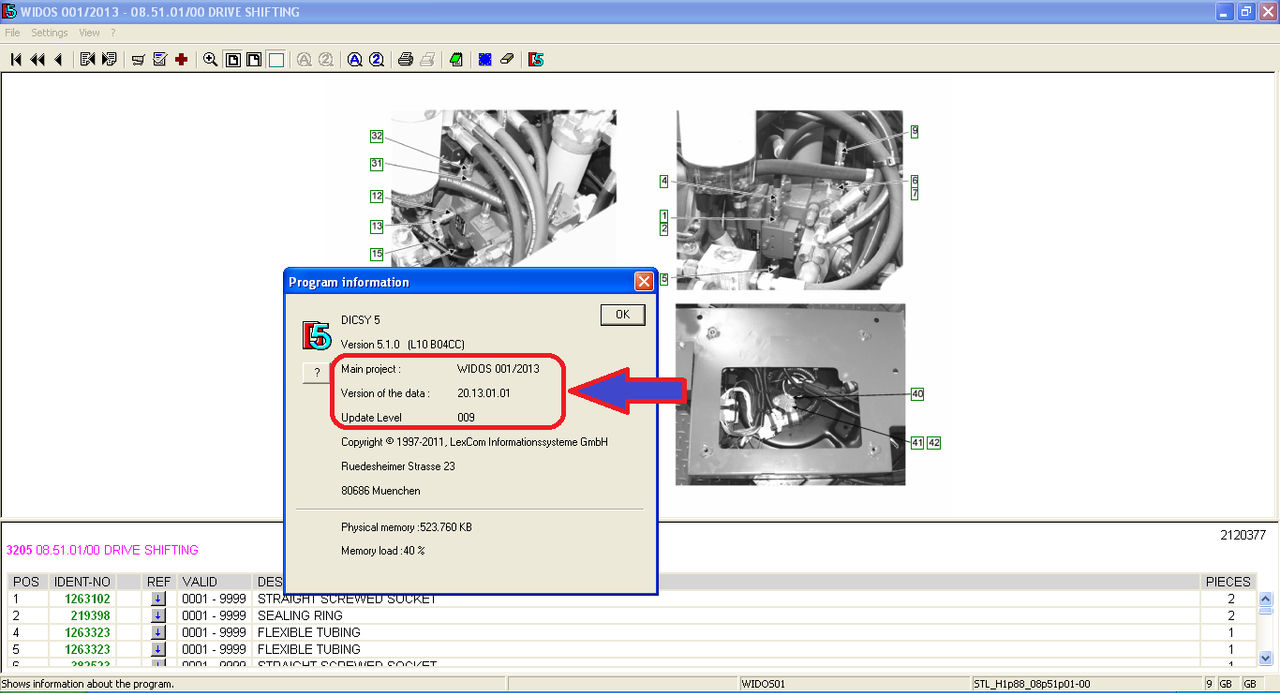Click the IDENT-NO column header
This screenshot has height=693, width=1280.
point(81,582)
